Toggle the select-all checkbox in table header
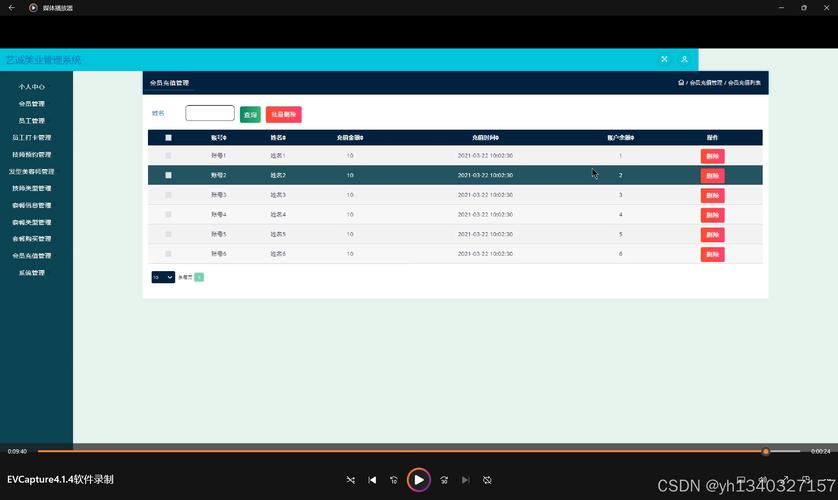 [168, 137]
